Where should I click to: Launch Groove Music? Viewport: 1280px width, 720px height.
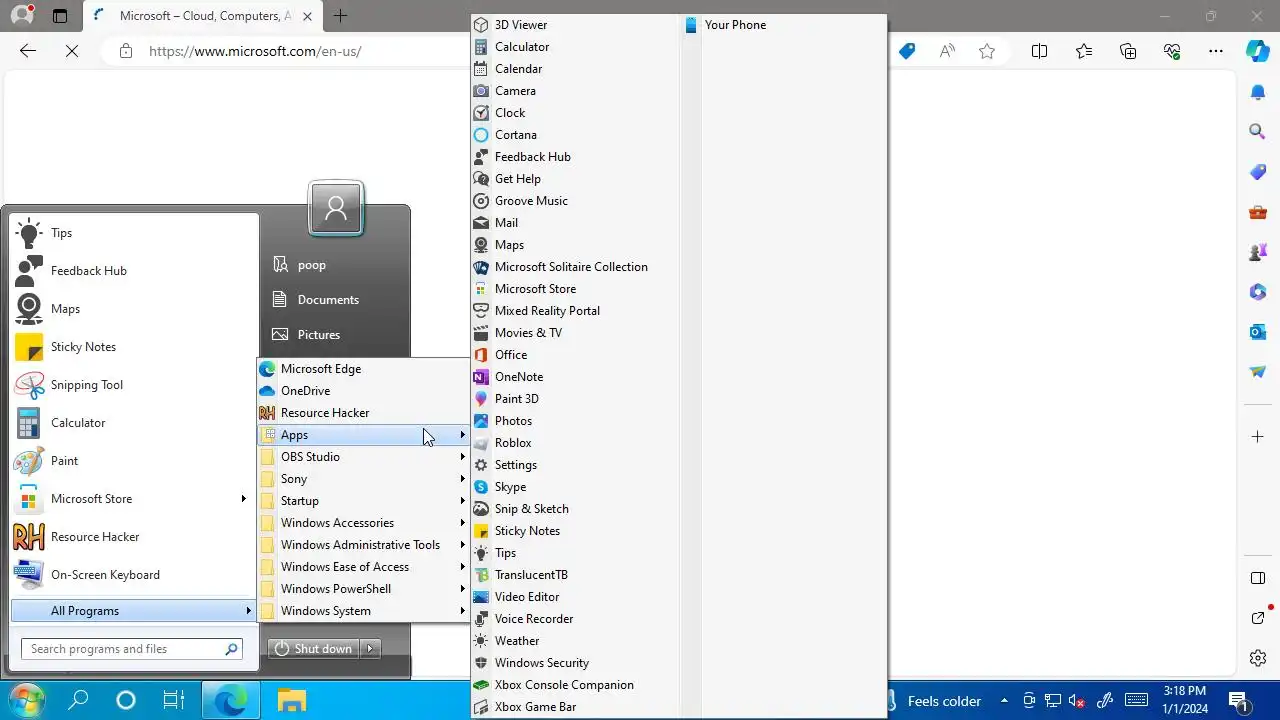click(575, 201)
